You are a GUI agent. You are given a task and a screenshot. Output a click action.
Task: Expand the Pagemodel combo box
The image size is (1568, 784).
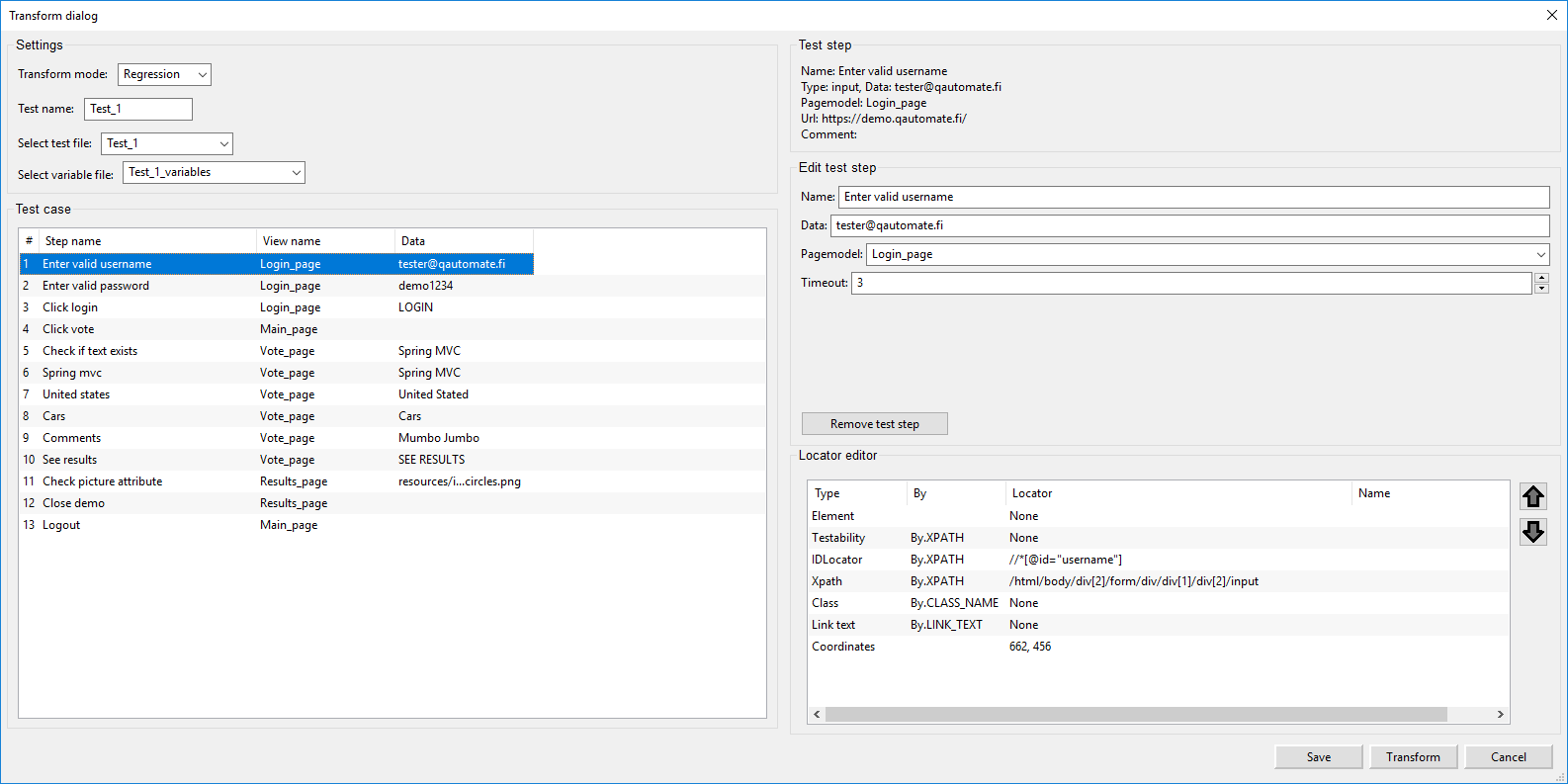1206,254
